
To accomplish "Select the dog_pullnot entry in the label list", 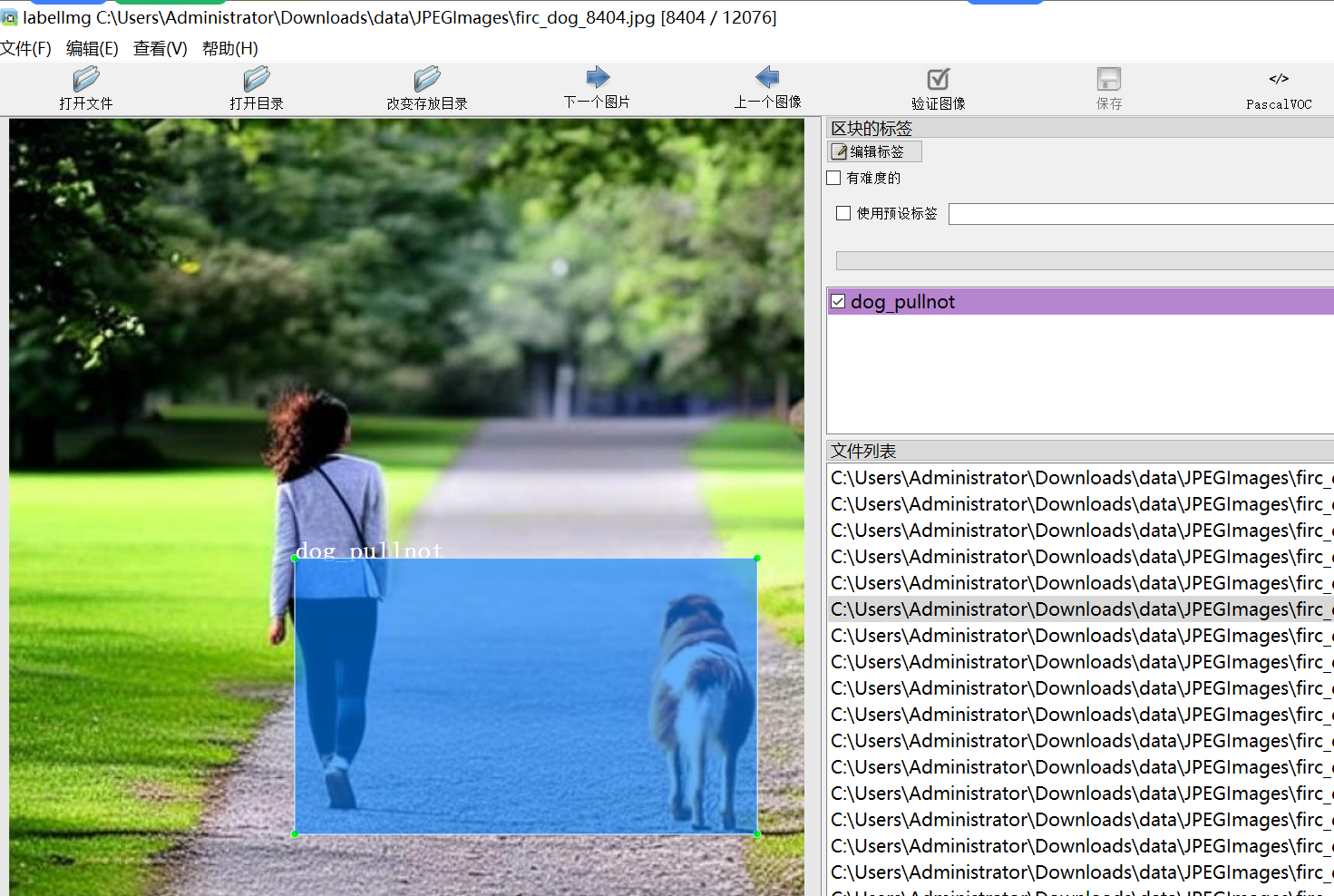I will click(1081, 301).
